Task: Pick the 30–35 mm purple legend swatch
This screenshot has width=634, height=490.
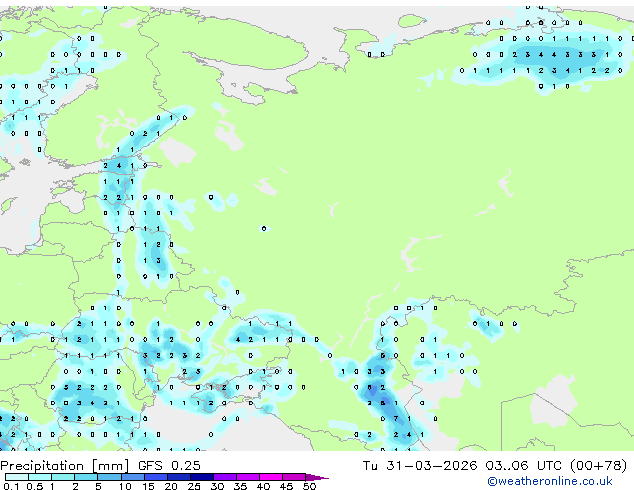Action: 225,477
